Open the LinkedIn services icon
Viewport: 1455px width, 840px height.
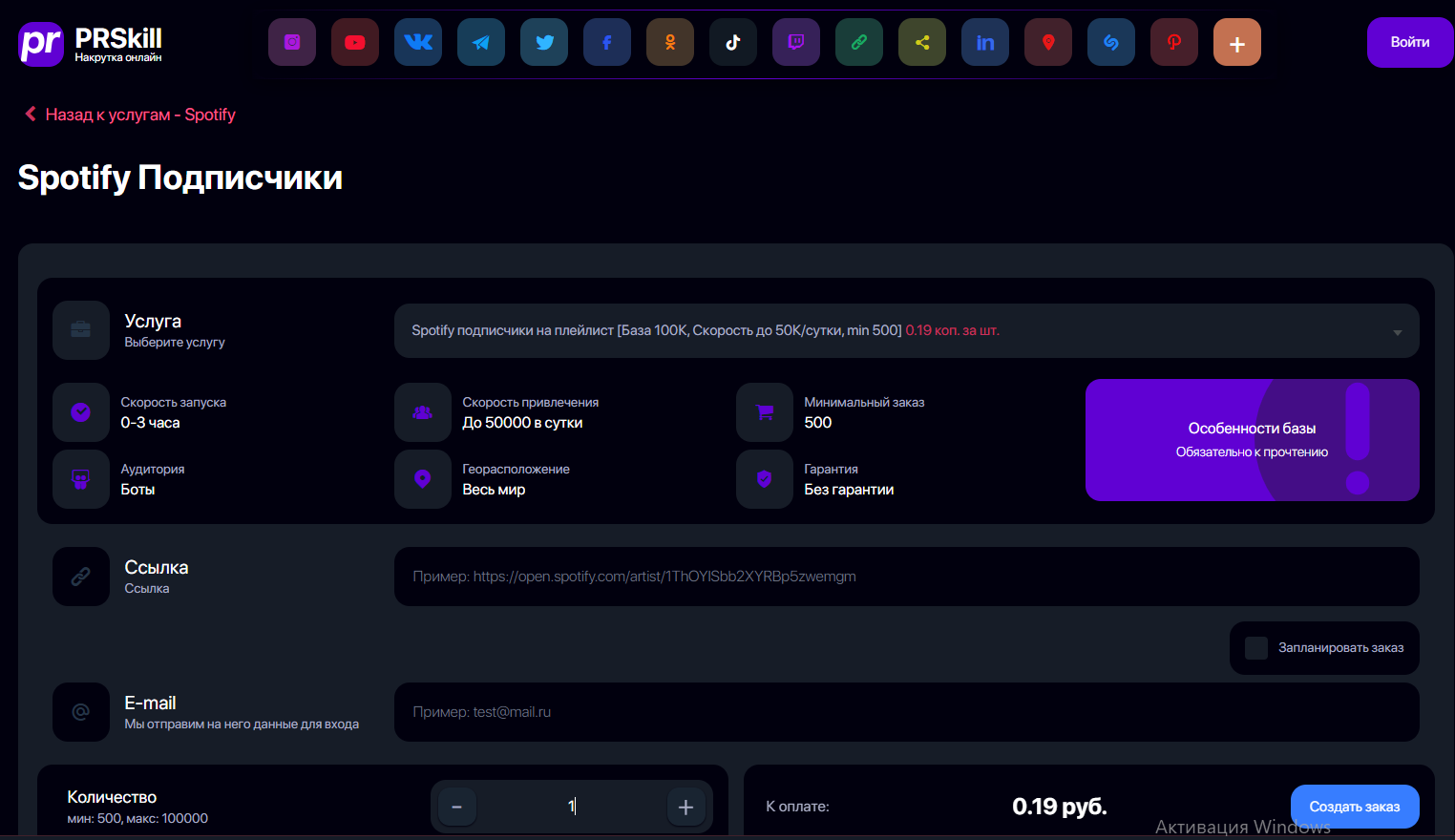[x=985, y=42]
